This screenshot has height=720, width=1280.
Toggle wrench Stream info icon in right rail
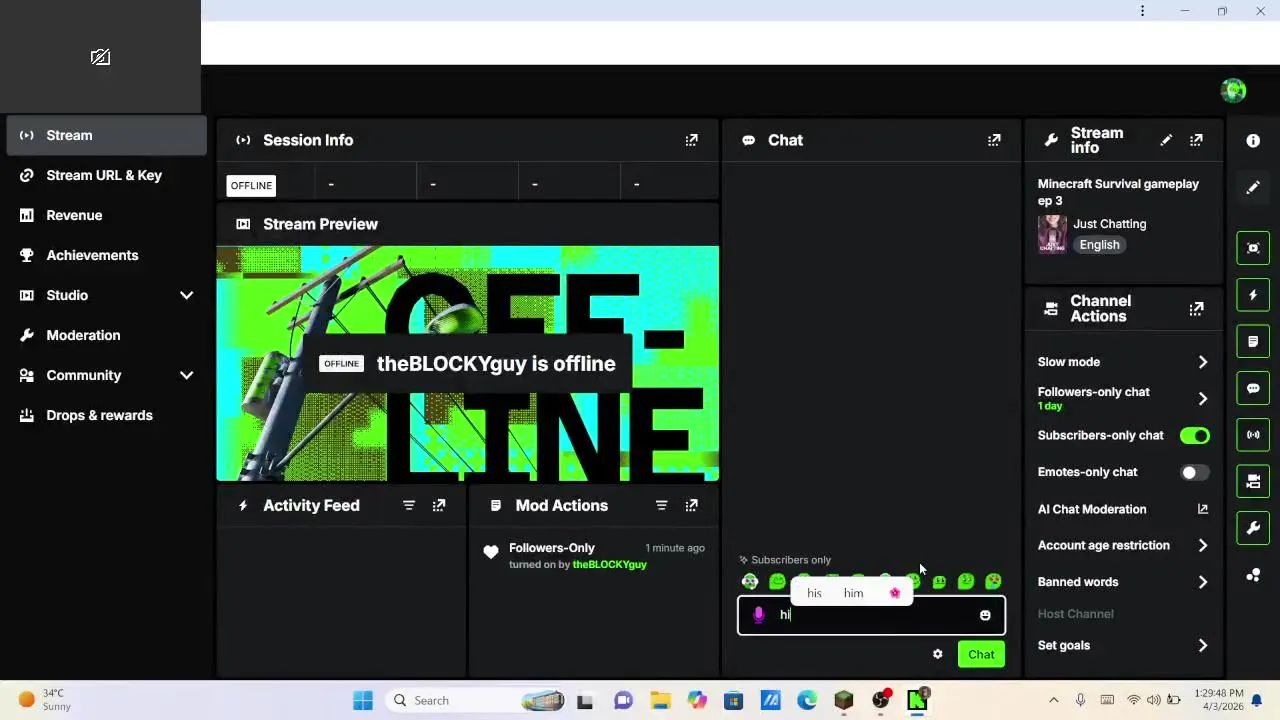pos(1253,527)
